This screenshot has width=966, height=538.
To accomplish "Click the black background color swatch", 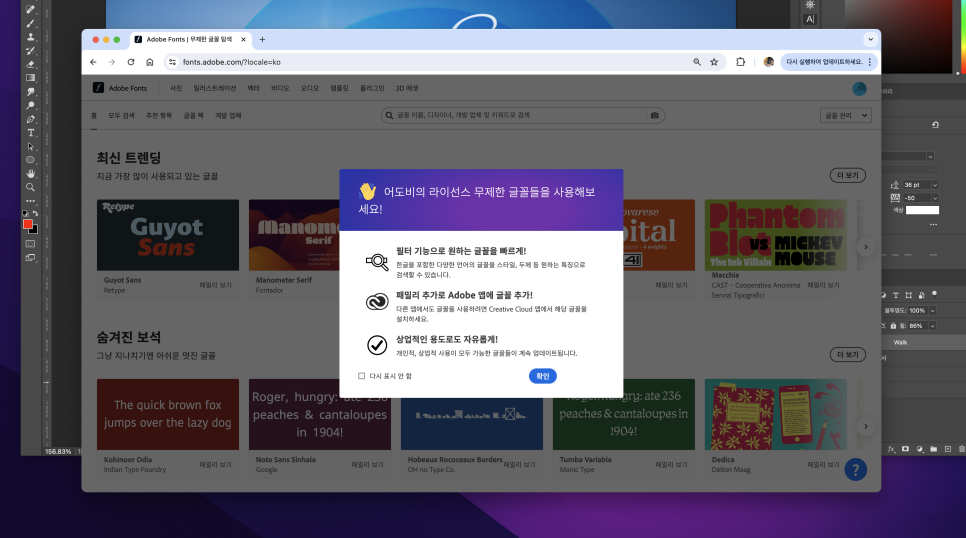I will coord(35,230).
